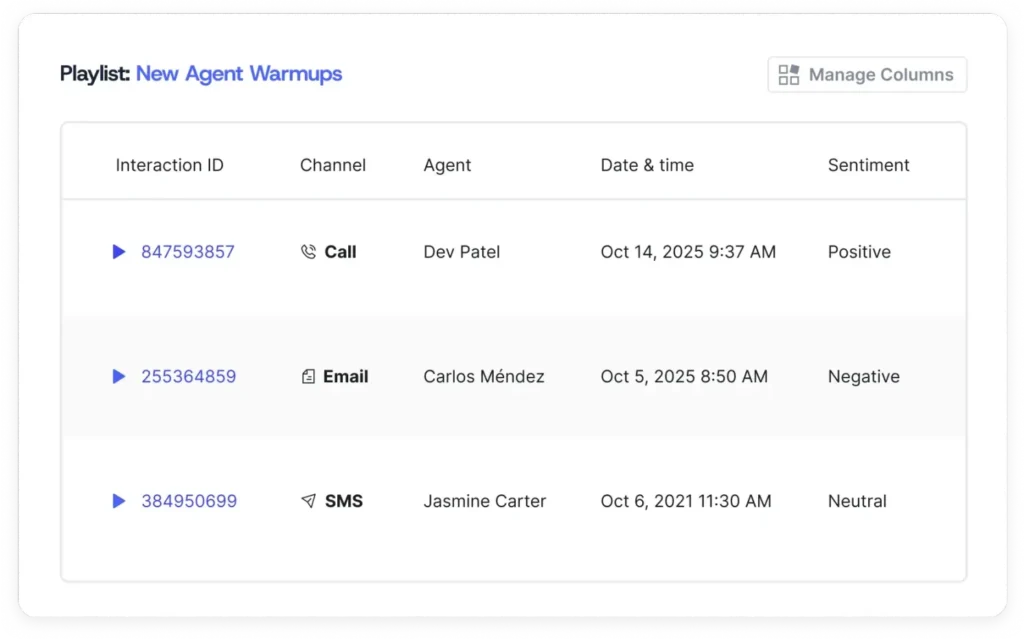The image size is (1024, 639).
Task: Click the Agent column header
Action: coord(446,164)
